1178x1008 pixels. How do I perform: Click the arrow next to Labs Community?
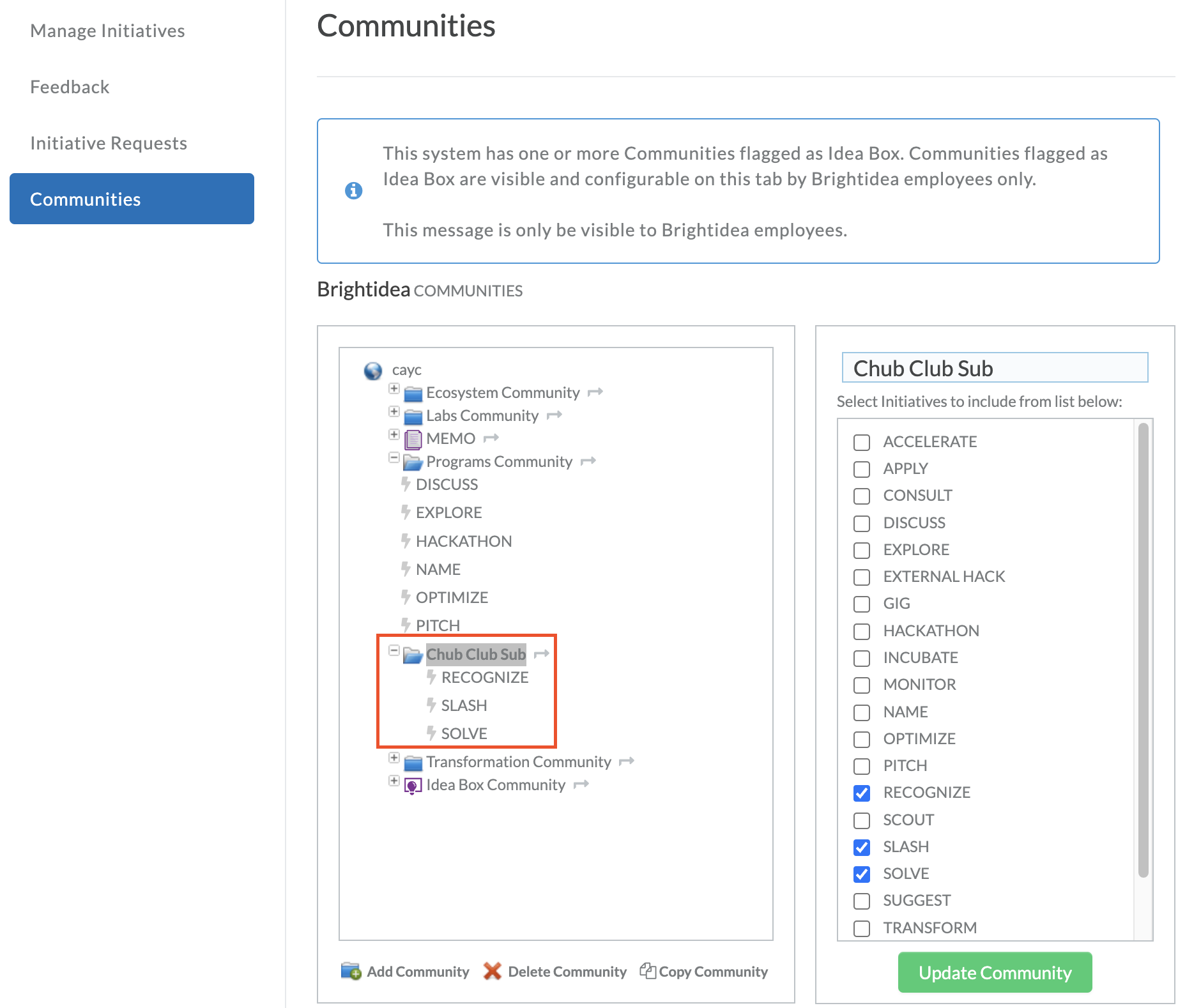(x=555, y=415)
